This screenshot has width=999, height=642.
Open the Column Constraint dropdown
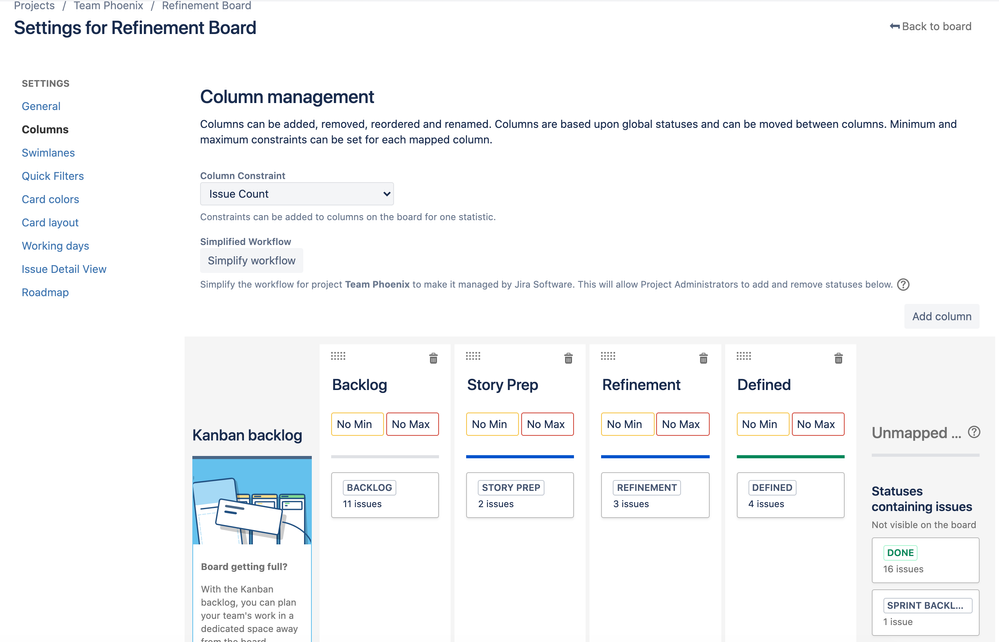(297, 194)
